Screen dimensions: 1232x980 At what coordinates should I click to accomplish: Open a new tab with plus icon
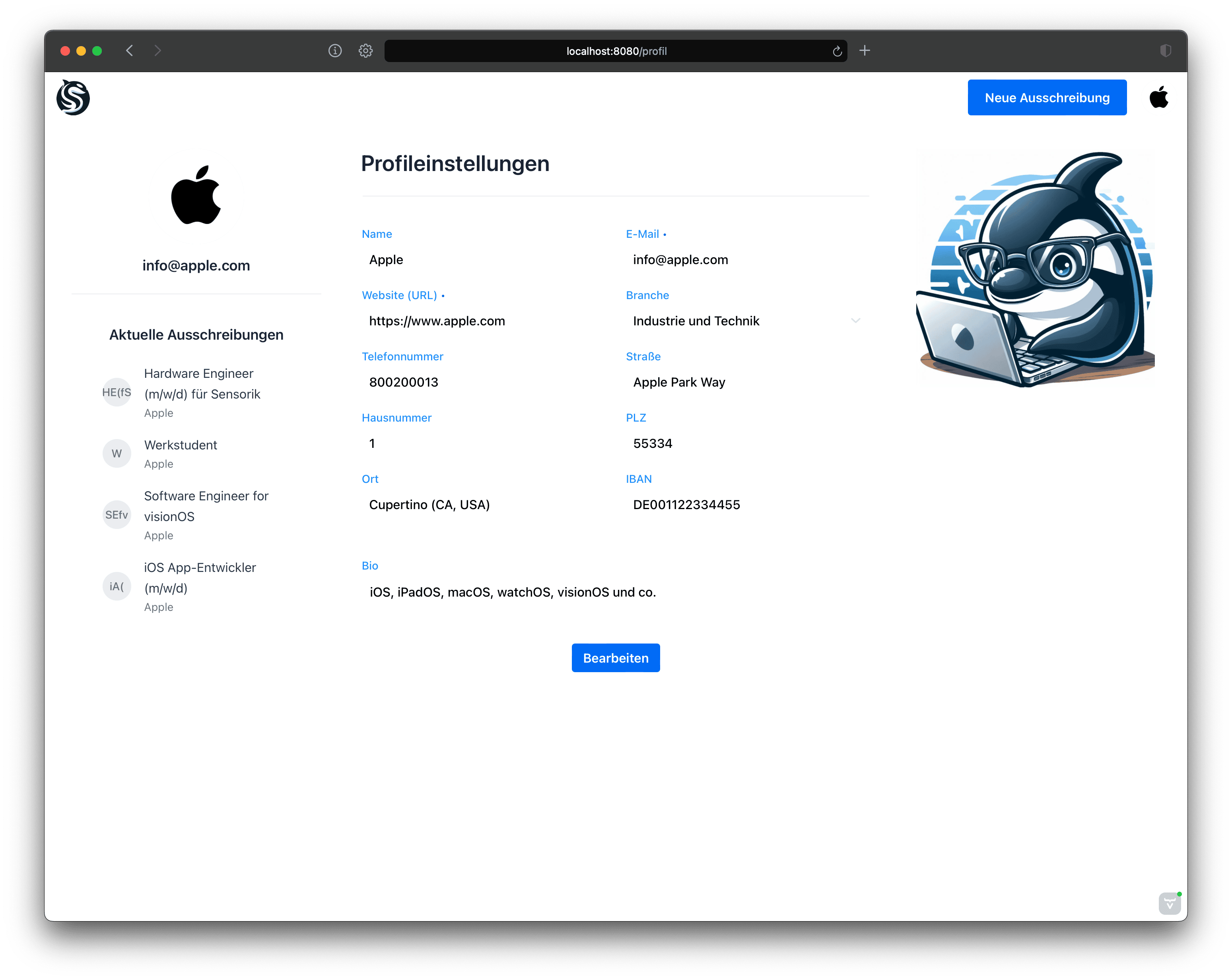[865, 51]
